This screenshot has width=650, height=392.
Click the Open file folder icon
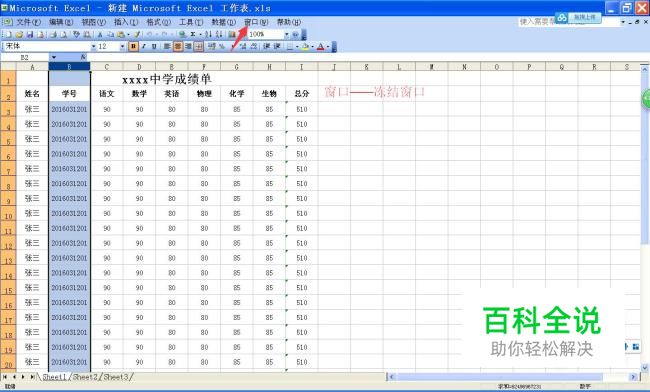[x=19, y=34]
